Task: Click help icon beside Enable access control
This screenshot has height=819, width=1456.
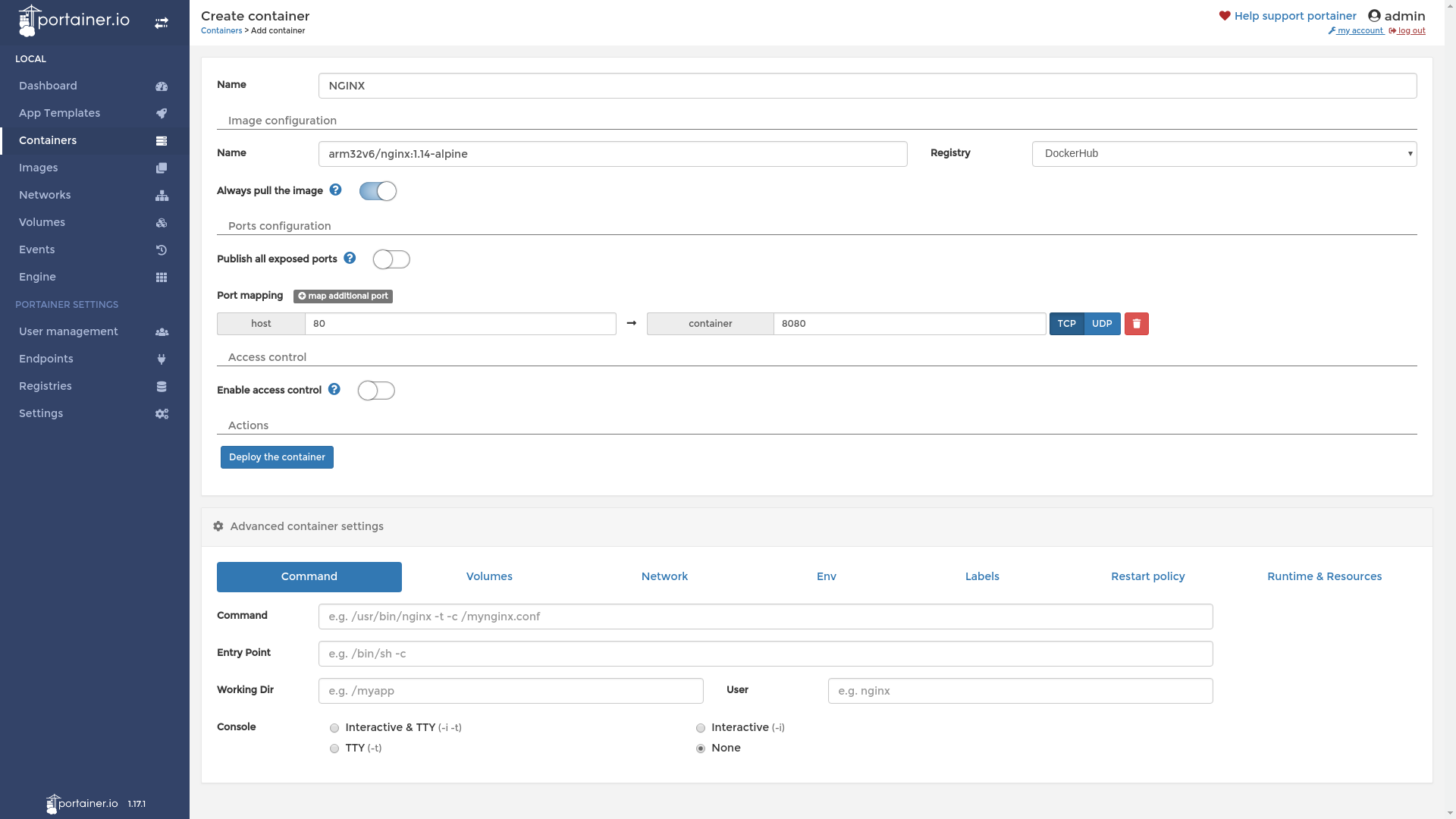Action: 334,389
